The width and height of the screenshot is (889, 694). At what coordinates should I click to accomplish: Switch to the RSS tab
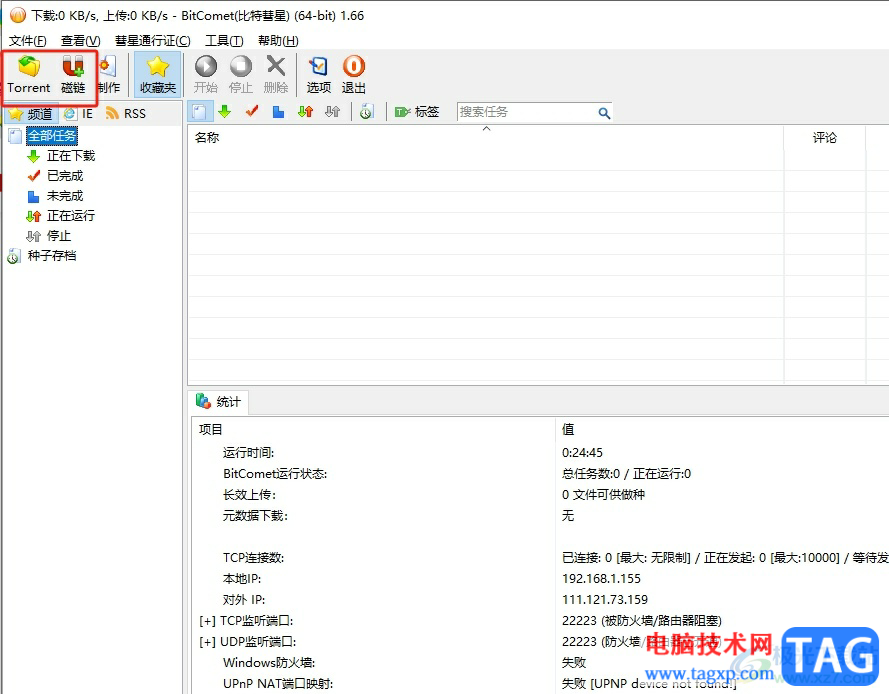pos(126,114)
